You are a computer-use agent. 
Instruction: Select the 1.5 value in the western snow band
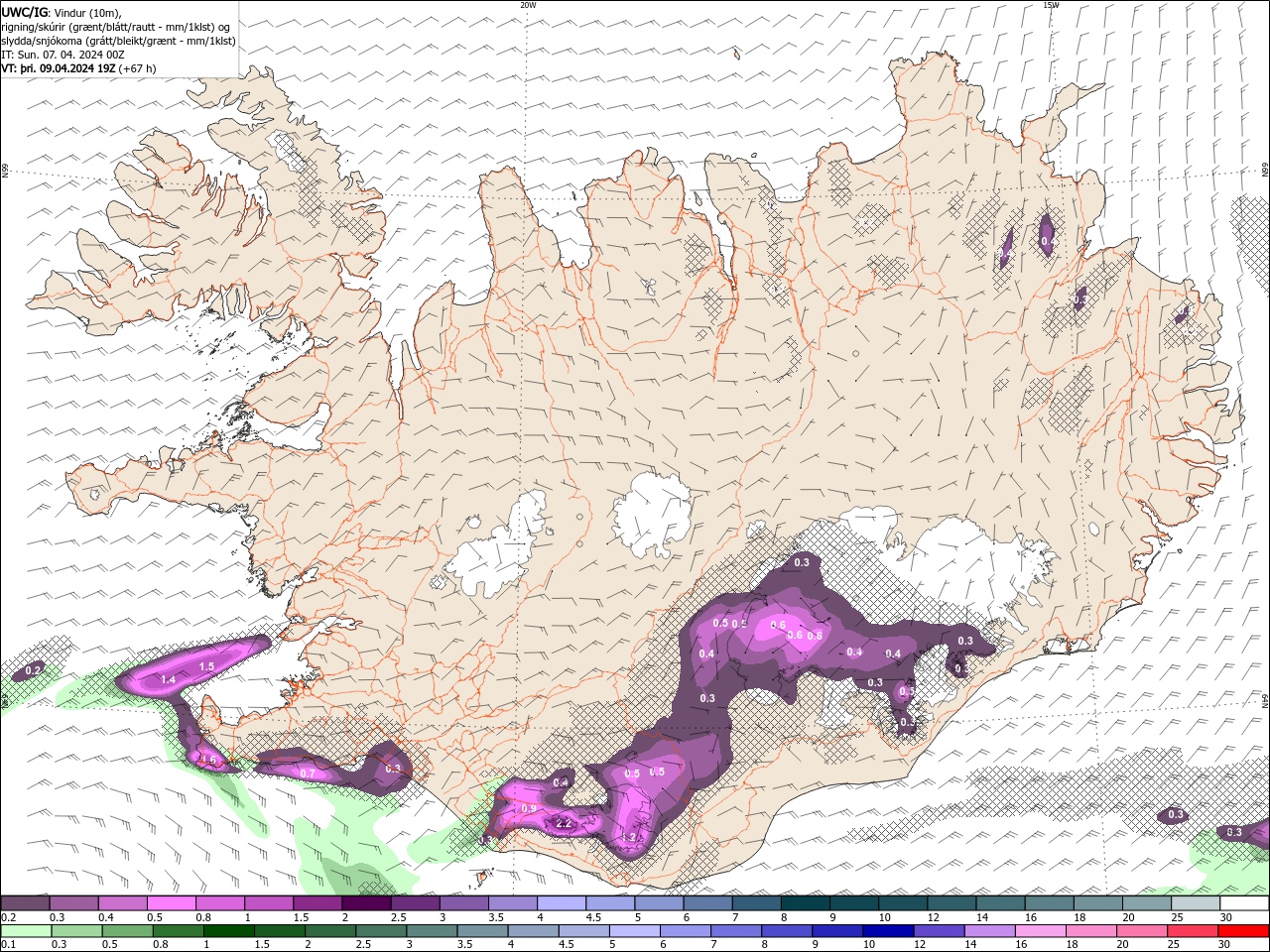click(x=206, y=667)
